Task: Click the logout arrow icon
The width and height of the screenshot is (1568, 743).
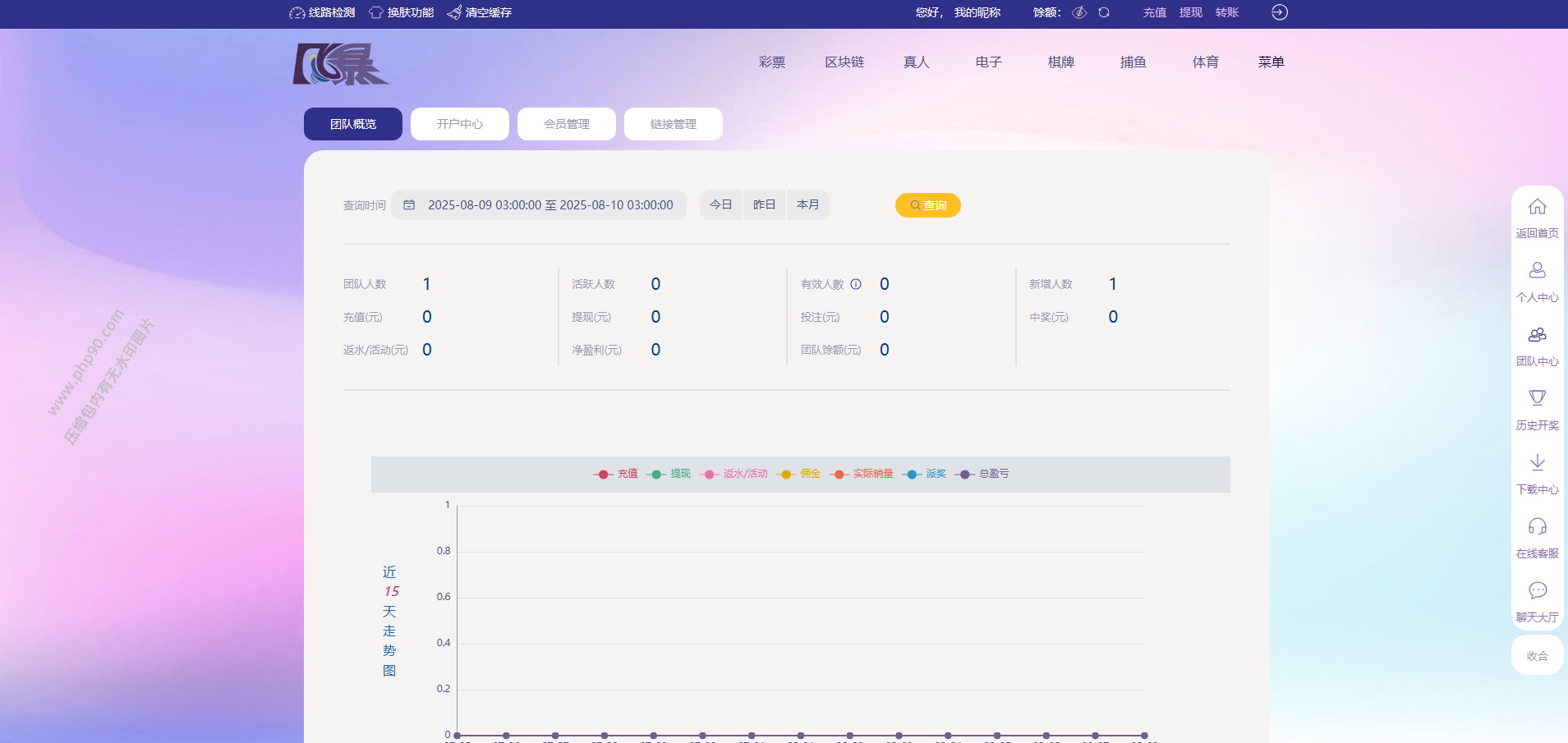Action: (1279, 12)
